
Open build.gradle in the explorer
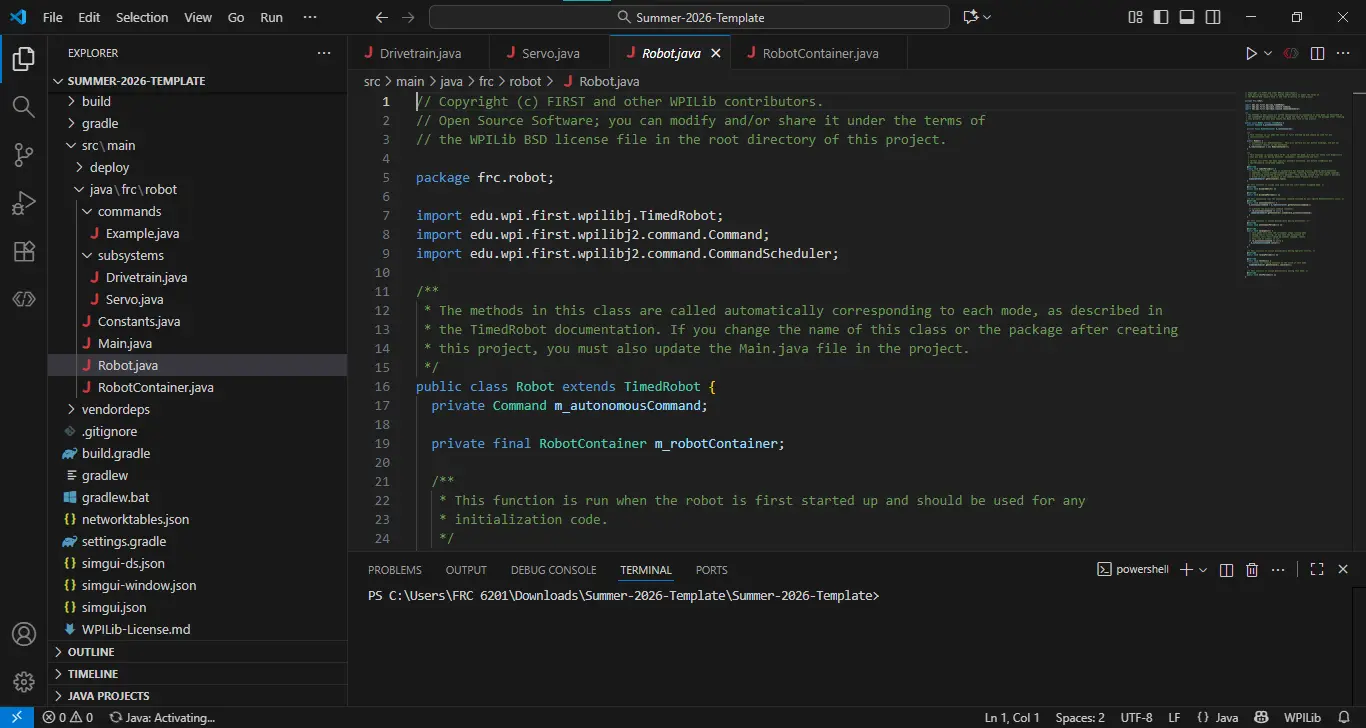click(116, 453)
